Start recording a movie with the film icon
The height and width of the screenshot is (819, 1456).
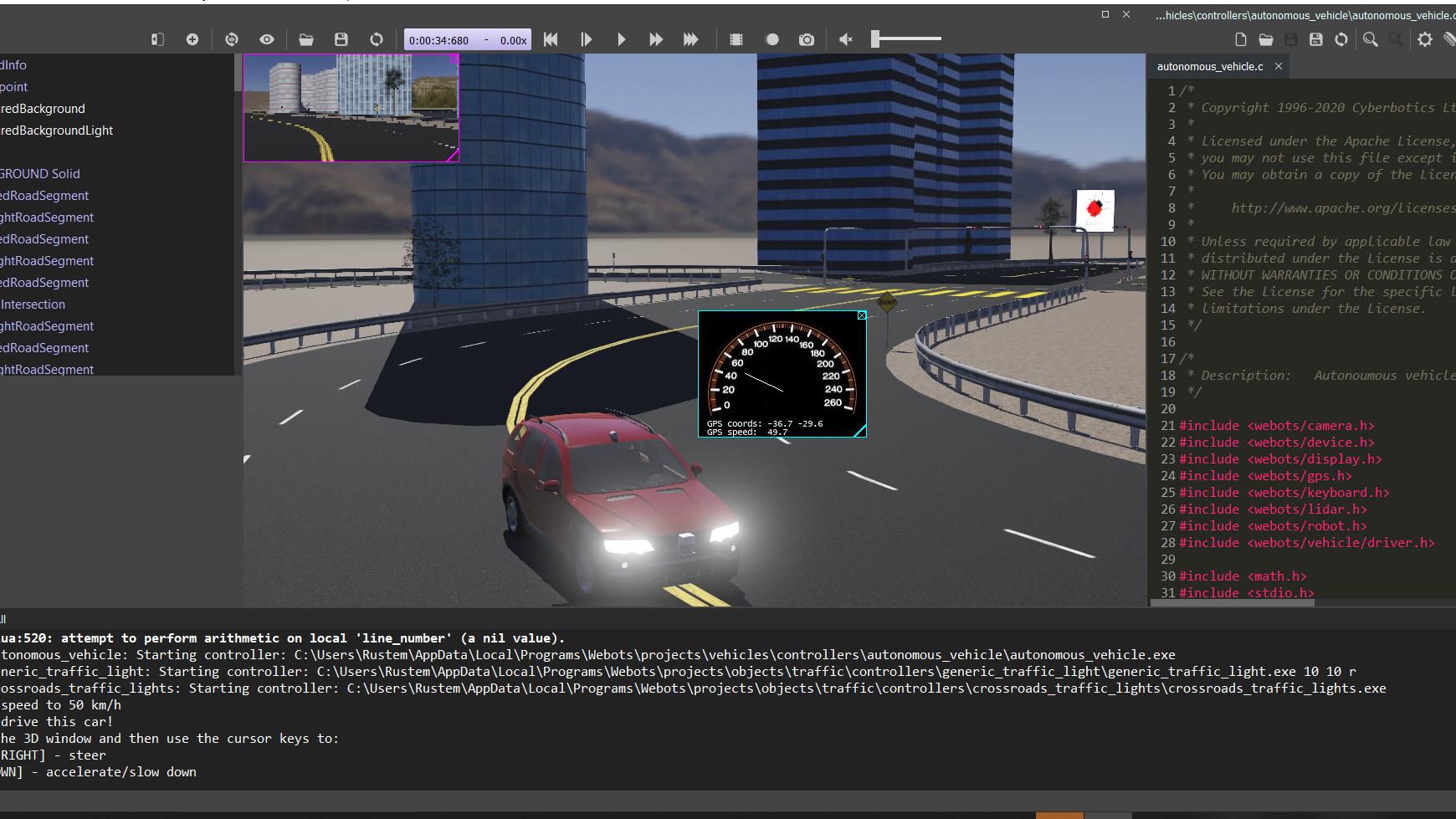[736, 39]
